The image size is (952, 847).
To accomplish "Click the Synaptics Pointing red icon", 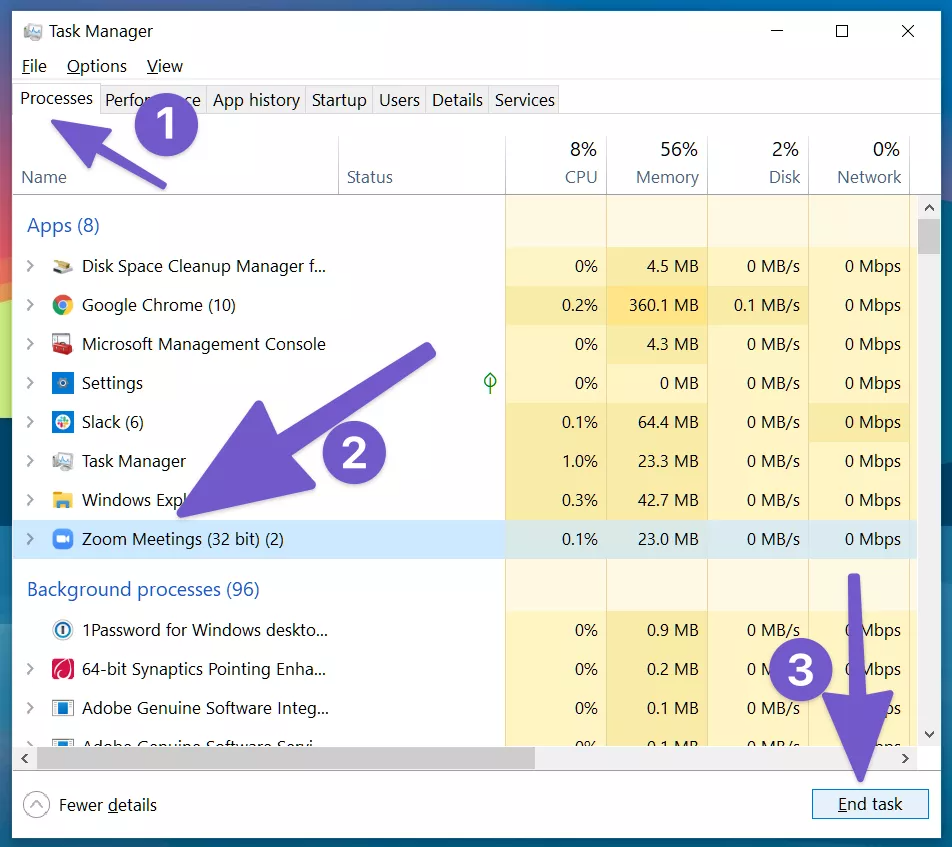I will coord(63,669).
